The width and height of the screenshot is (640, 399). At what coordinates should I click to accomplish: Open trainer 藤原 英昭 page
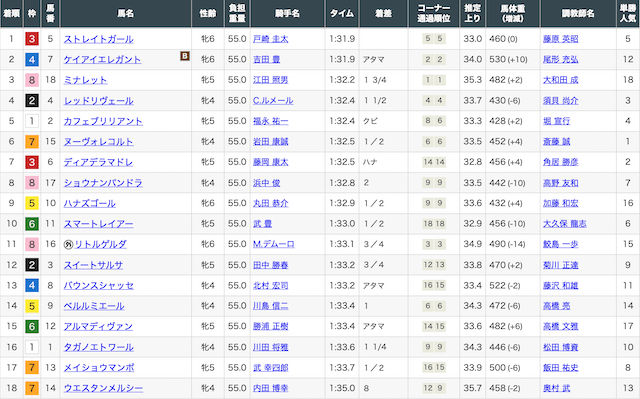[x=560, y=39]
